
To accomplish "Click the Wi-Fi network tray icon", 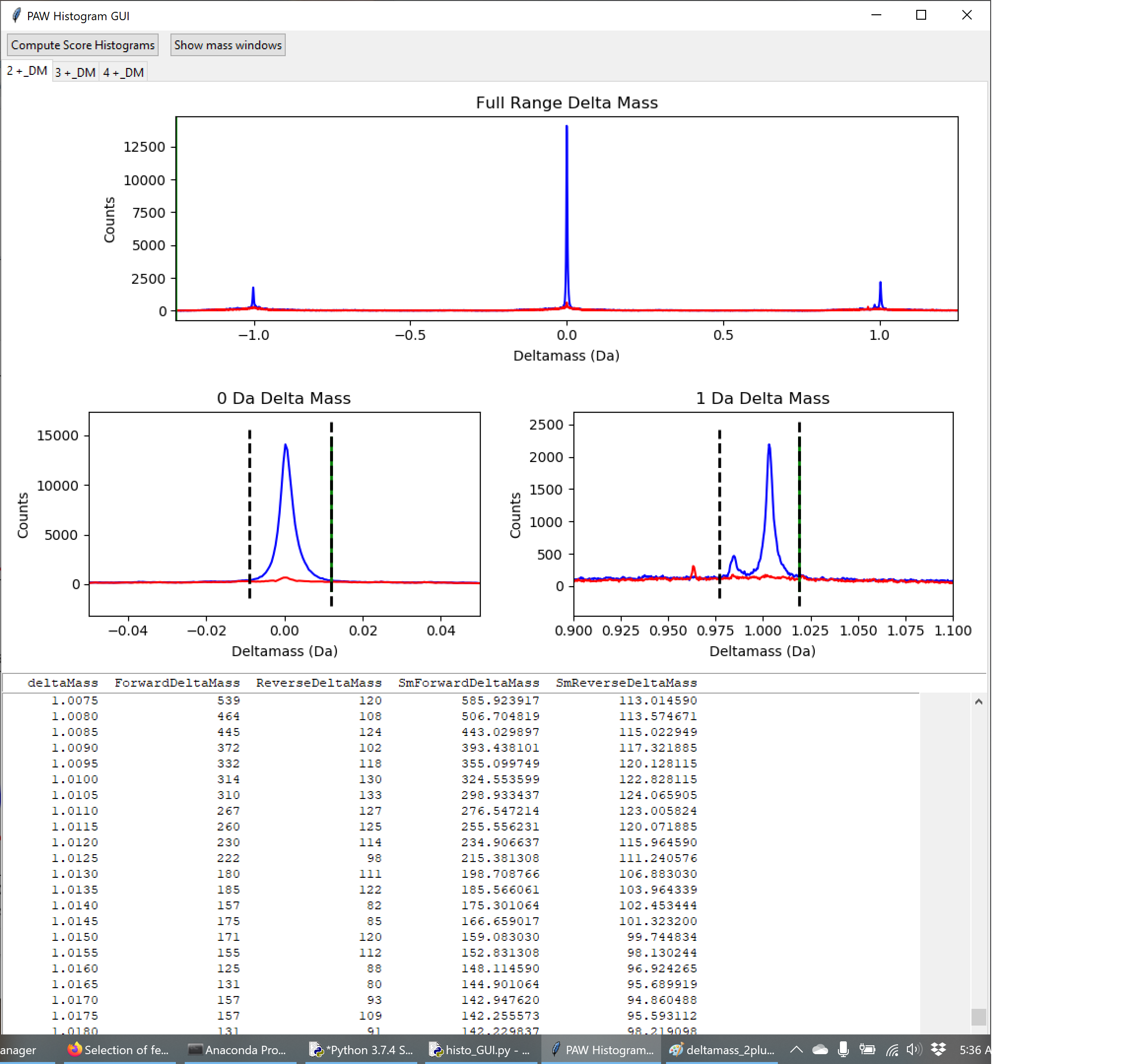I will tap(892, 1049).
